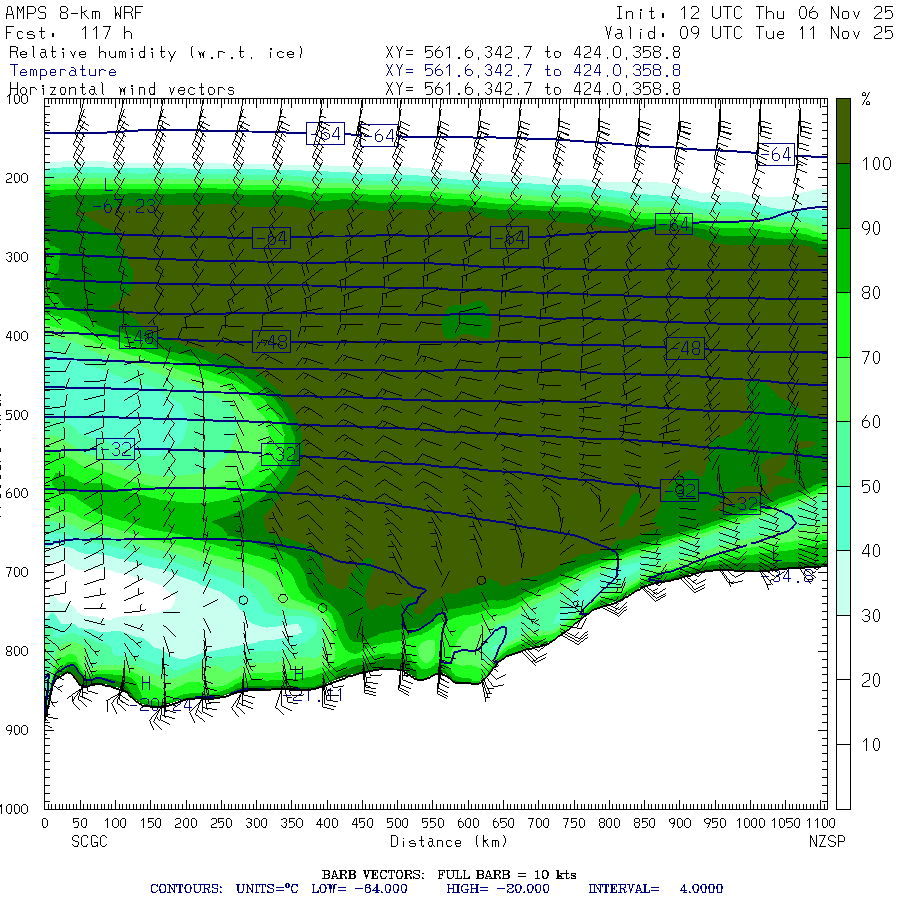
Task: Click the colorbar value label 60
Action: [871, 422]
